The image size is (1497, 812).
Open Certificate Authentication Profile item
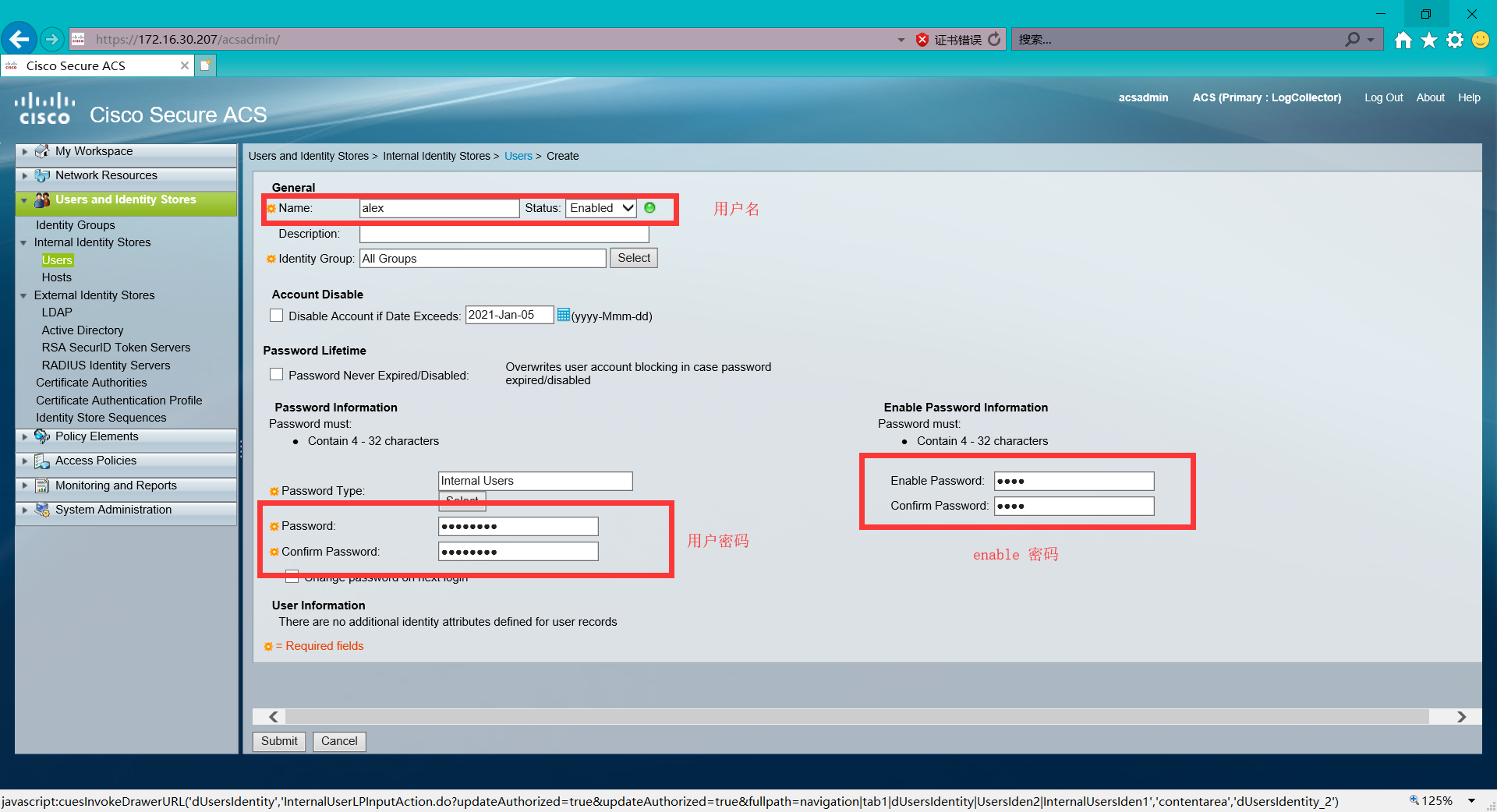119,401
